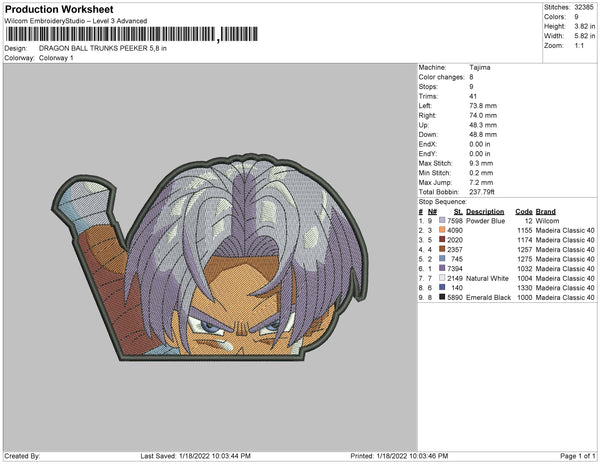Click the Right value '74.0 mm'

[483, 116]
